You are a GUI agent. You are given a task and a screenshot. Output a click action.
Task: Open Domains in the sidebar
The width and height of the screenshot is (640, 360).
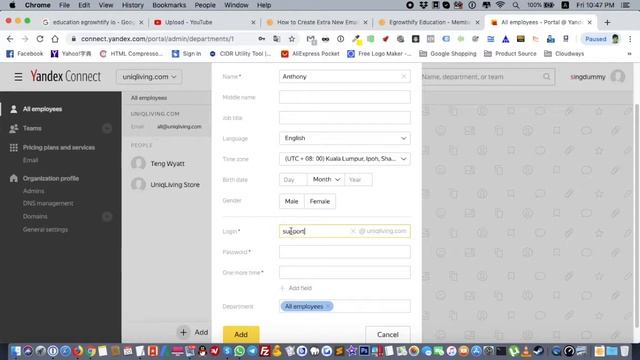(35, 216)
